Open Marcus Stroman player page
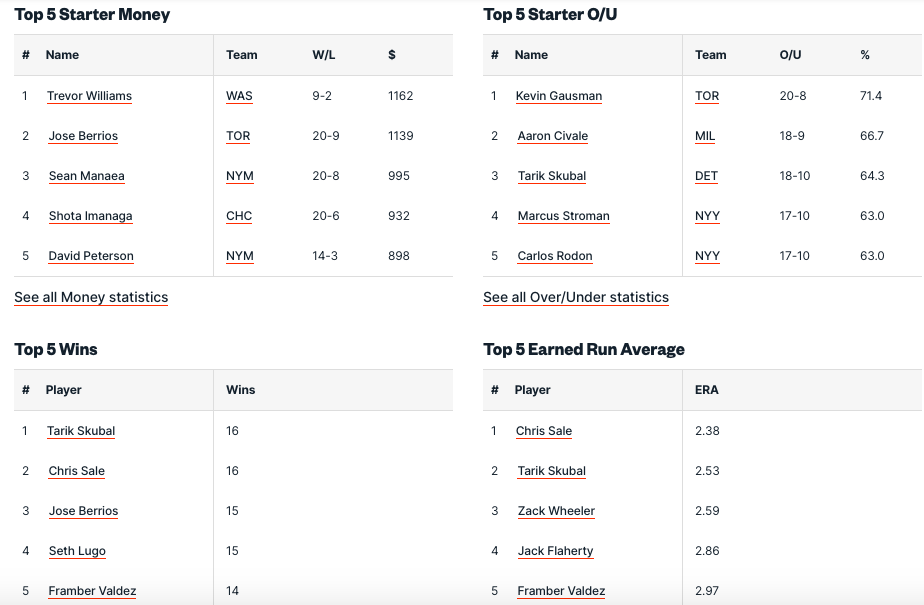Viewport: 924px width, 605px height. pos(563,216)
